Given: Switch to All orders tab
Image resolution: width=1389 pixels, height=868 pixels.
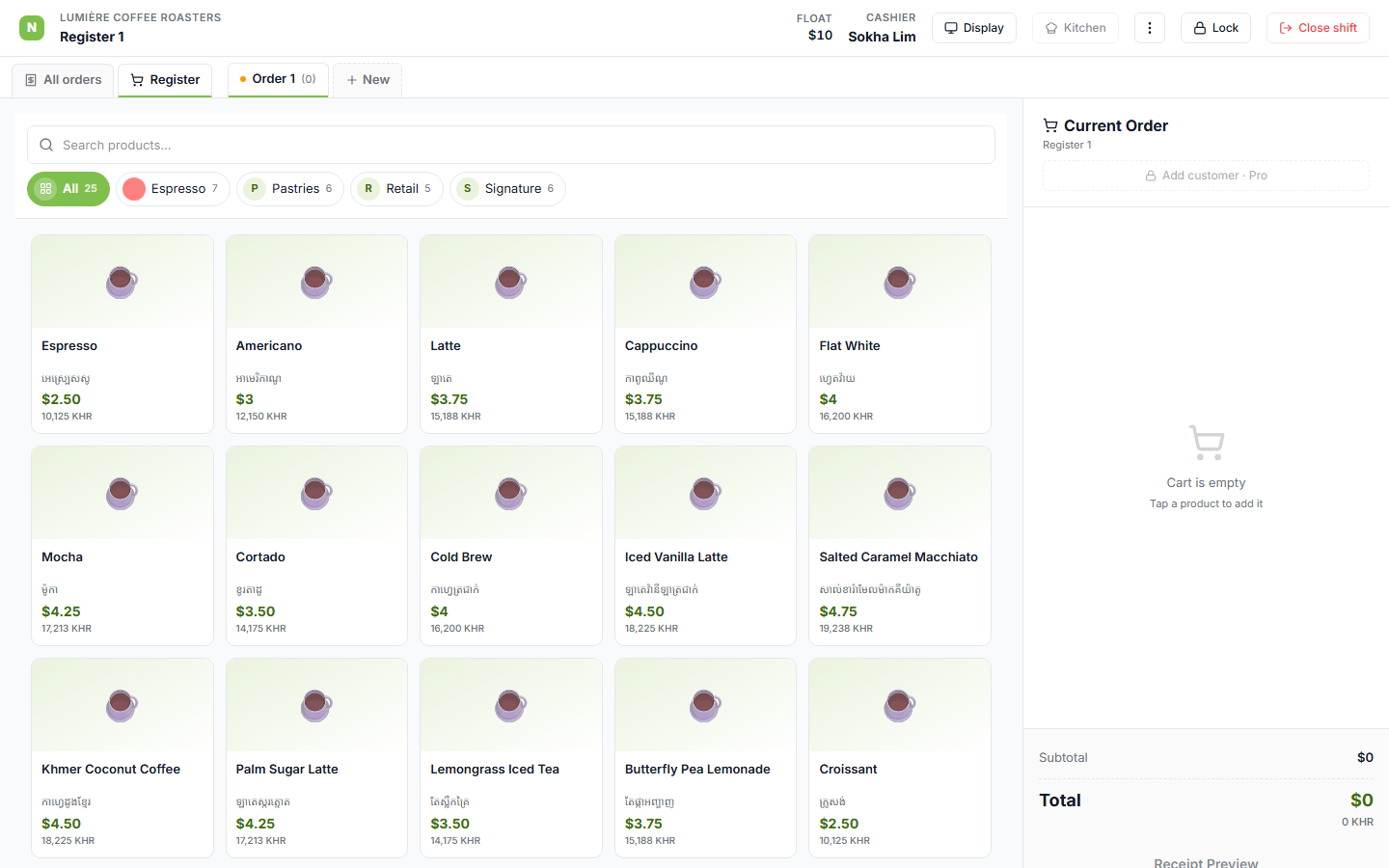Looking at the screenshot, I should pos(63,80).
